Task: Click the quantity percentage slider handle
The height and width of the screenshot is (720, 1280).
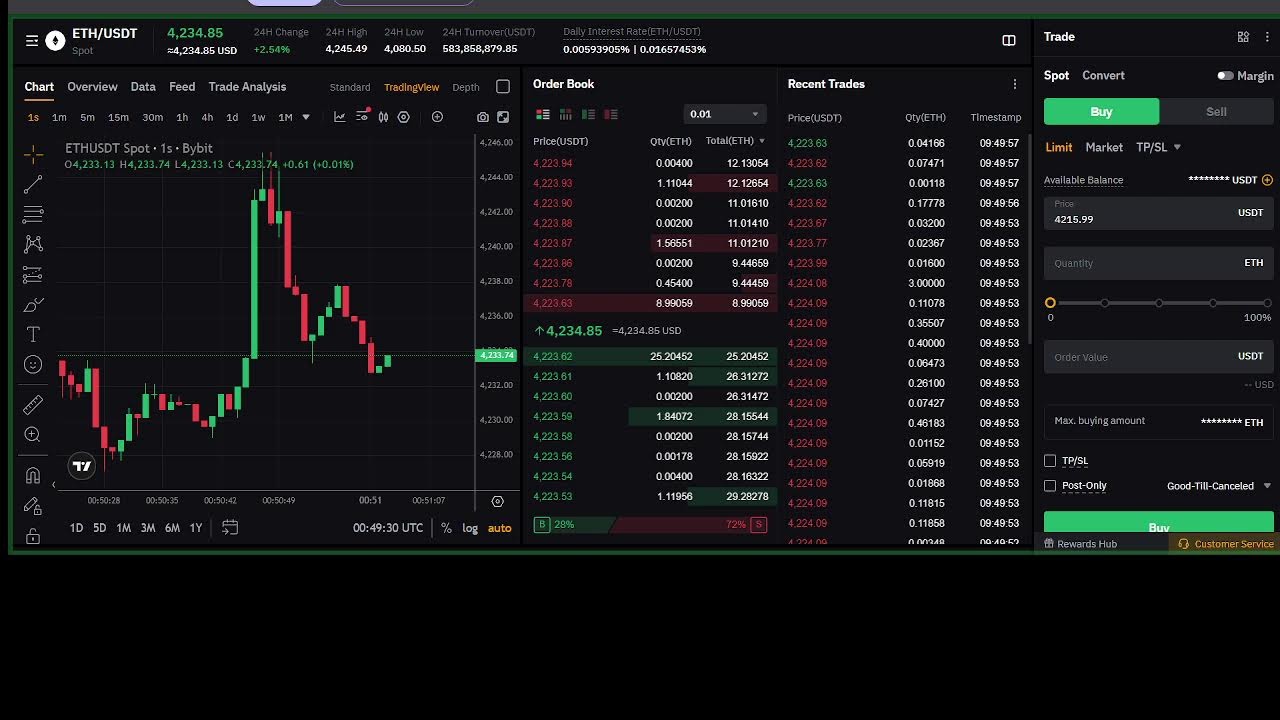Action: point(1050,302)
